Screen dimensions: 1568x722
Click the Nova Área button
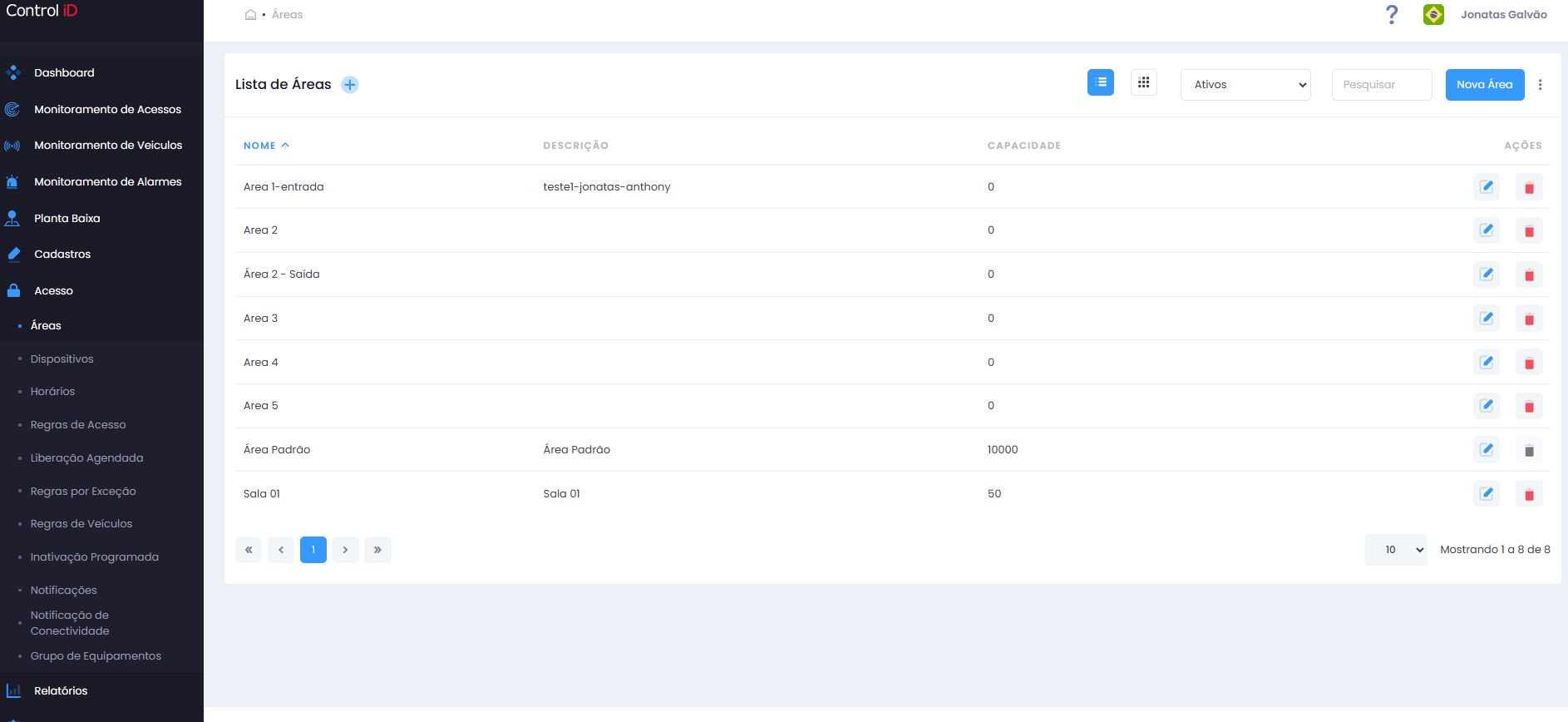click(x=1485, y=85)
